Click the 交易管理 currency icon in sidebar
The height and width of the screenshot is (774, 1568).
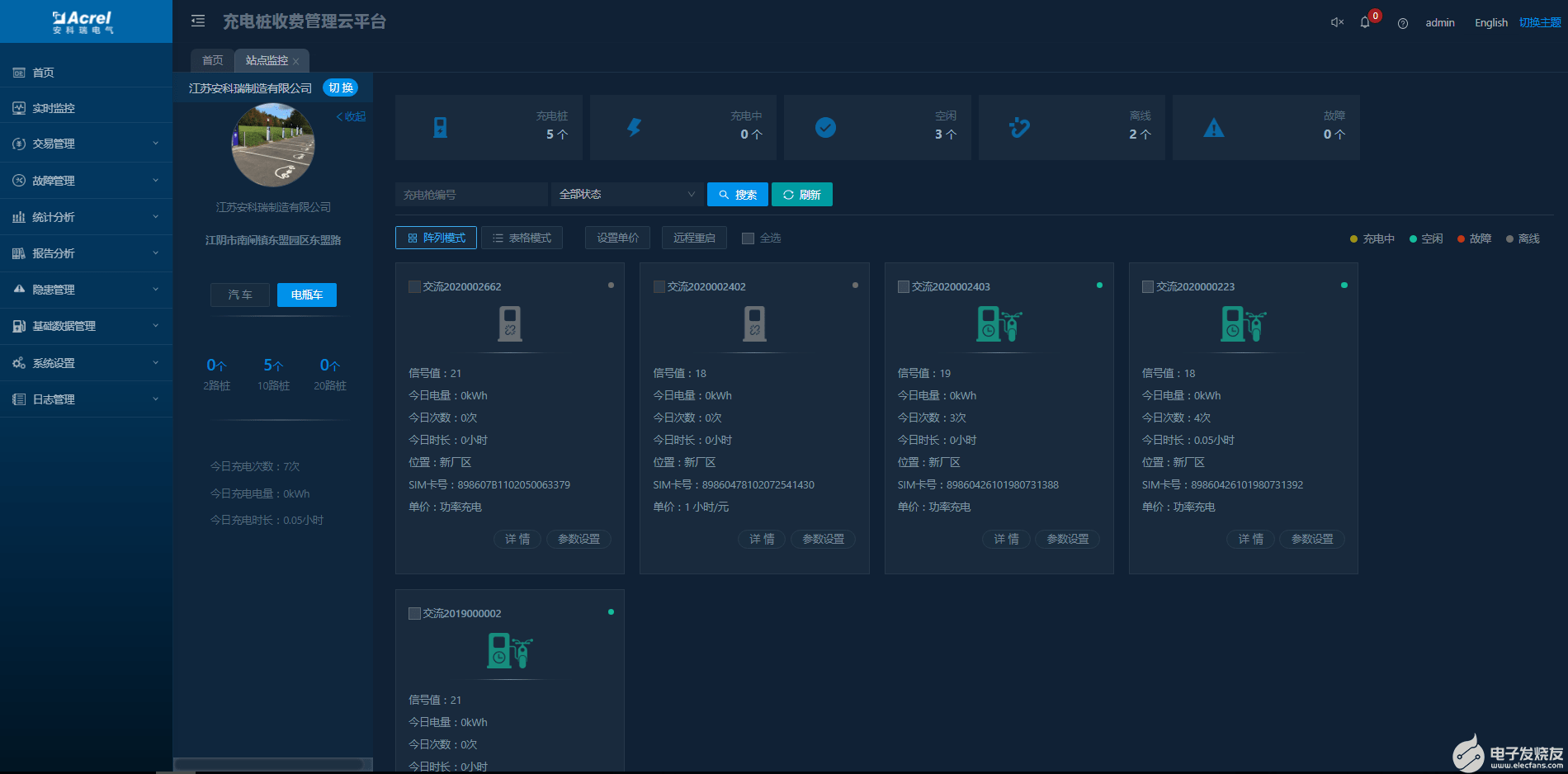(x=19, y=144)
